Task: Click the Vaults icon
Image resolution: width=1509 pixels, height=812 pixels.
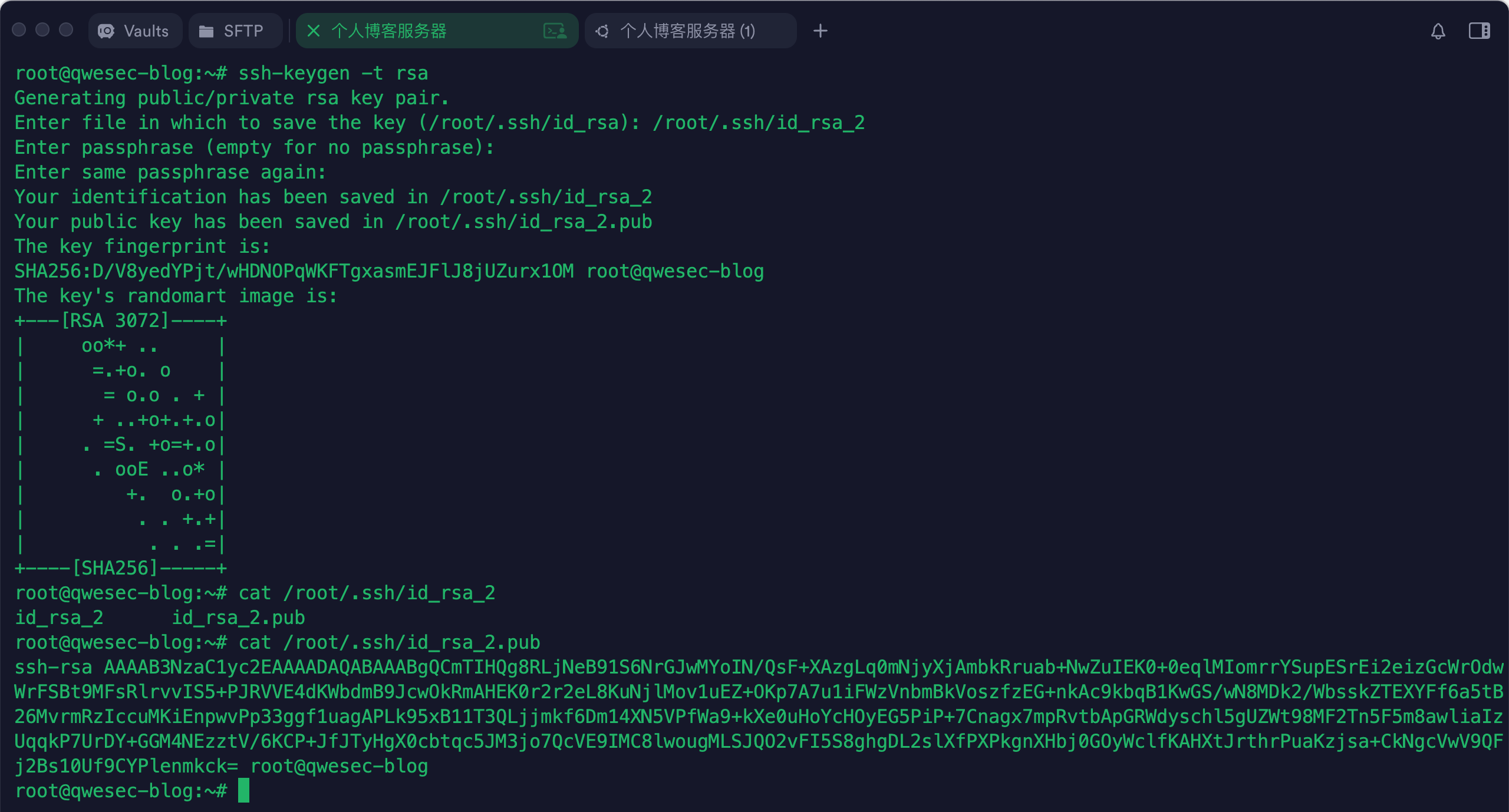Action: [x=106, y=31]
